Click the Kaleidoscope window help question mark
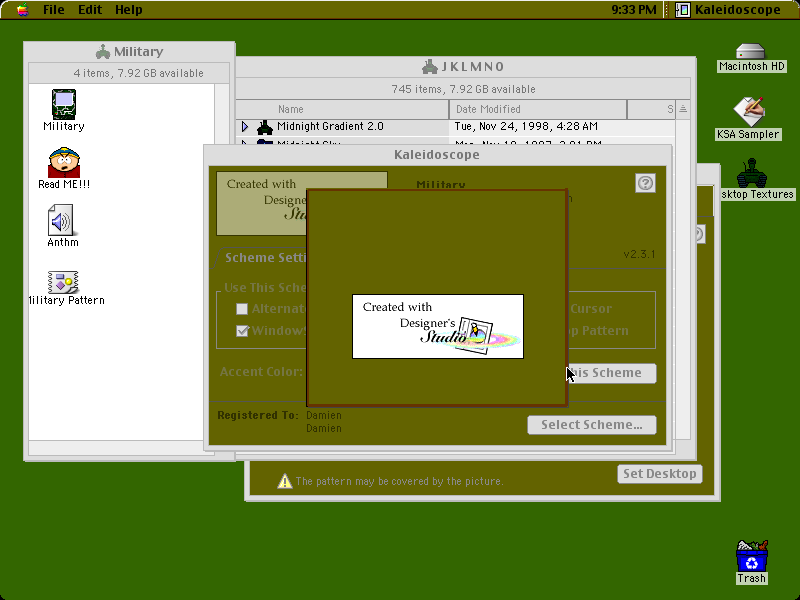 point(645,183)
